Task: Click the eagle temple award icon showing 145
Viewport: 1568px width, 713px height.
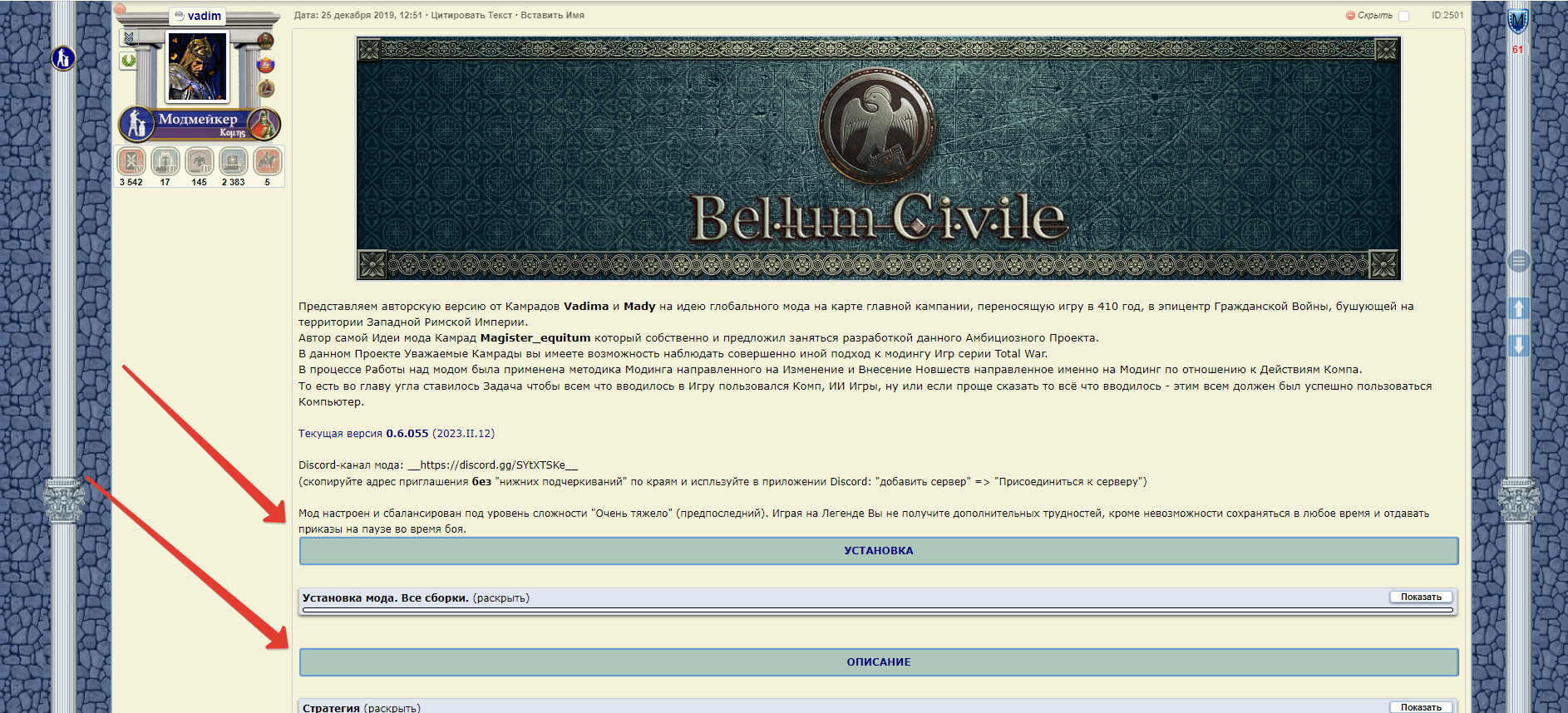Action: pos(200,161)
